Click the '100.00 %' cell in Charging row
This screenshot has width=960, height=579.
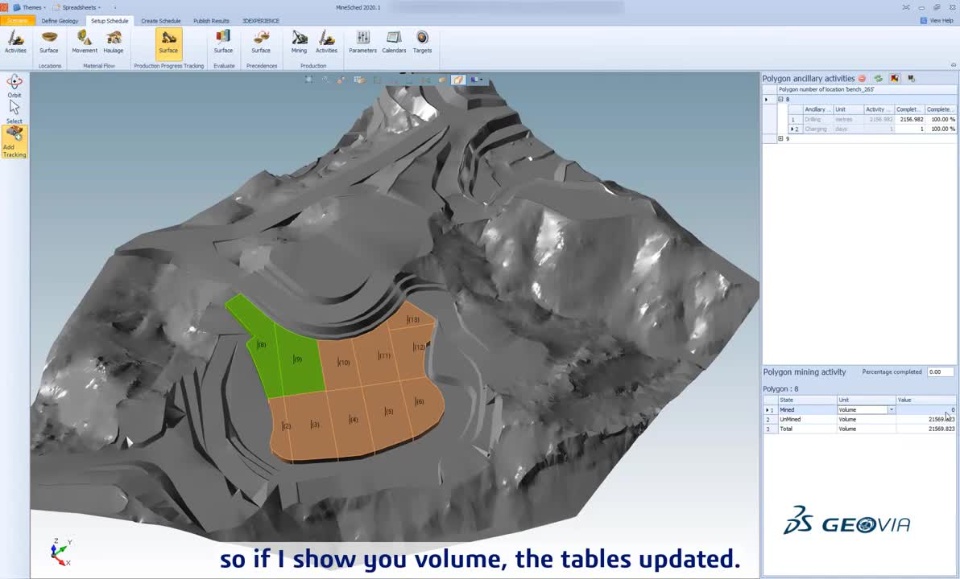click(941, 129)
